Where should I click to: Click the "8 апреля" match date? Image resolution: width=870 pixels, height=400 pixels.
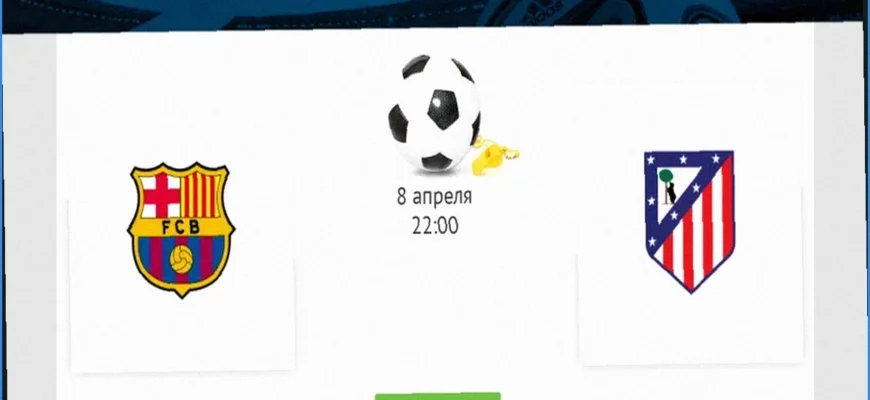click(434, 196)
